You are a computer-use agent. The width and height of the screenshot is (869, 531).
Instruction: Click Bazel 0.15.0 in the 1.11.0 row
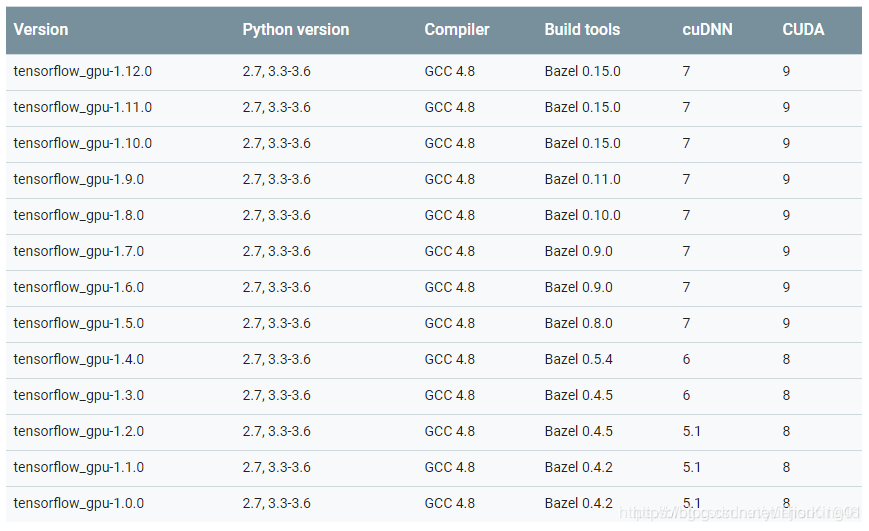pyautogui.click(x=582, y=108)
